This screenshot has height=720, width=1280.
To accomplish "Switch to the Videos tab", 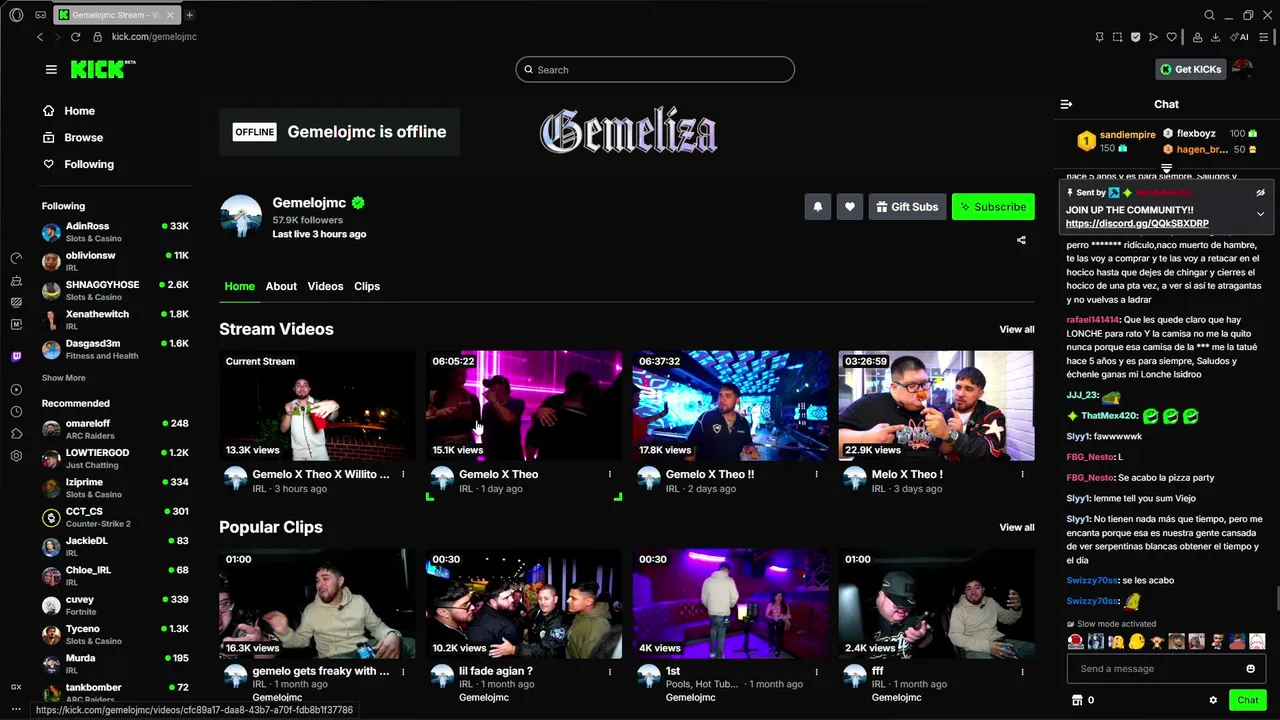I will 325,286.
